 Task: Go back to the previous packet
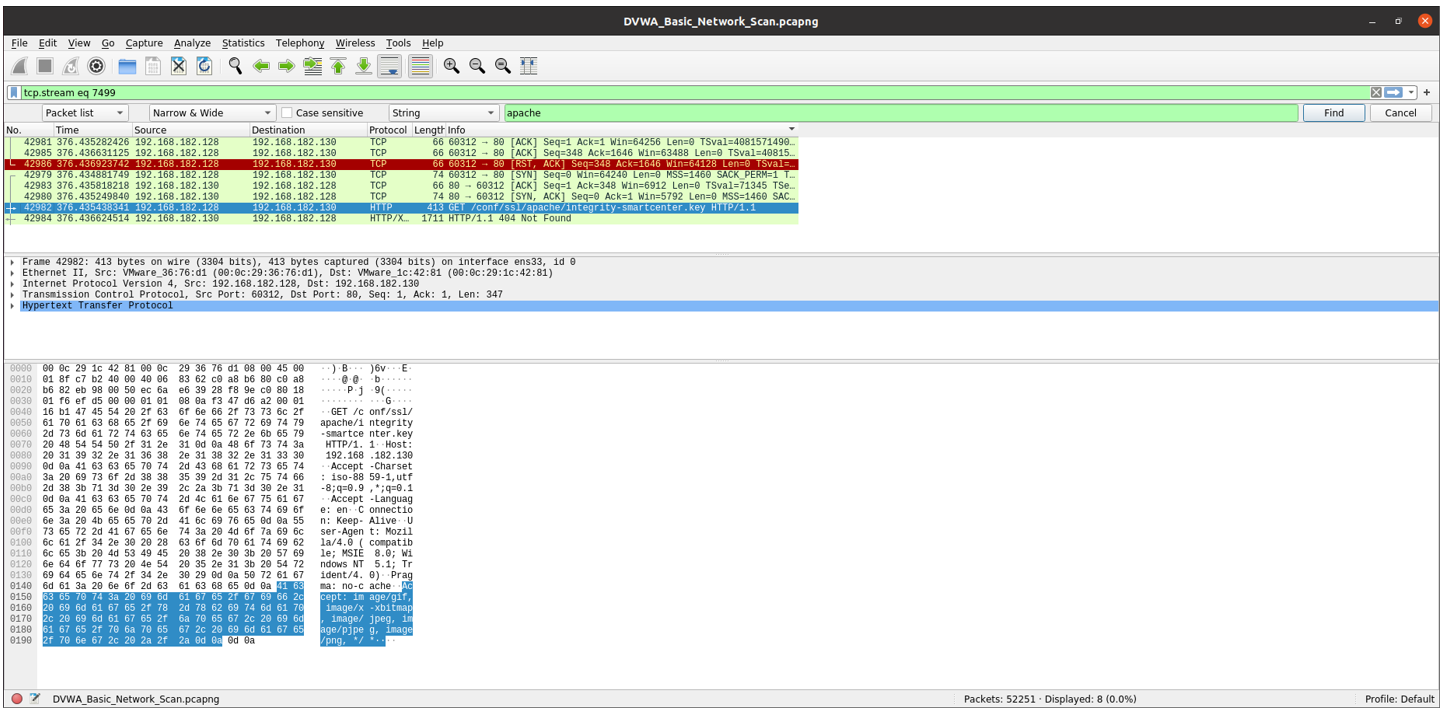click(261, 66)
